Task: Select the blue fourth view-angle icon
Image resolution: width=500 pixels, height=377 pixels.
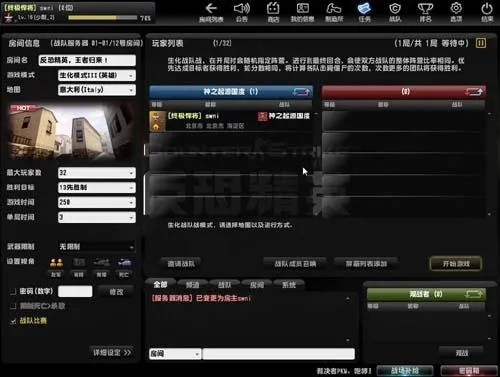Action: coord(124,263)
